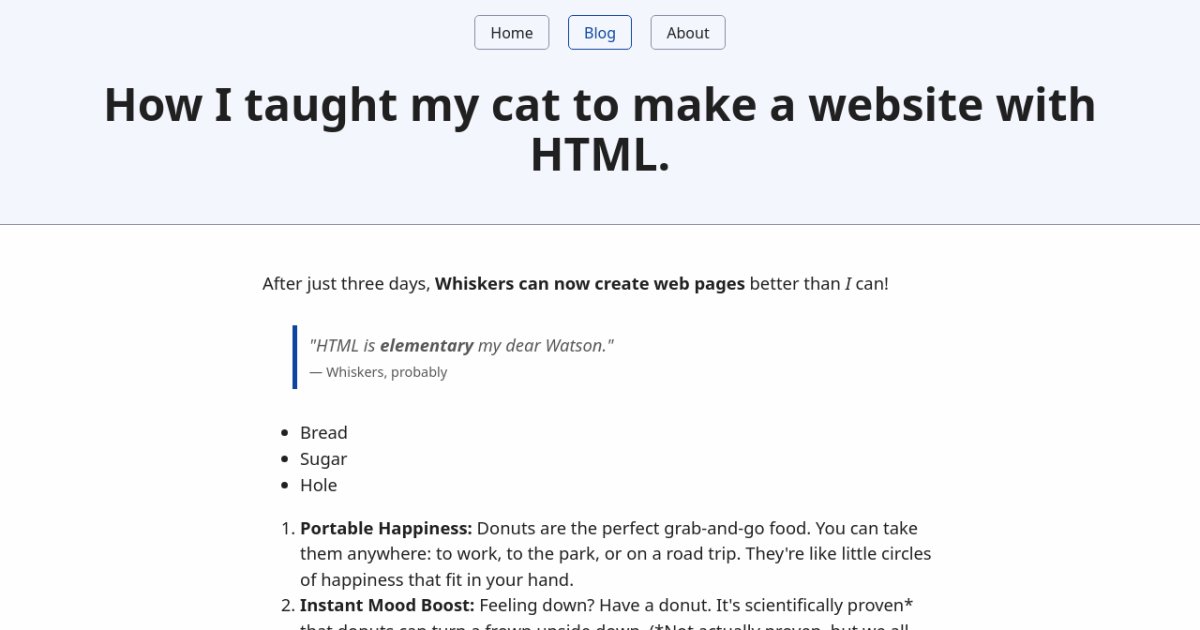The height and width of the screenshot is (630, 1200).
Task: Click the italic "I" in intro sentence
Action: coord(849,284)
